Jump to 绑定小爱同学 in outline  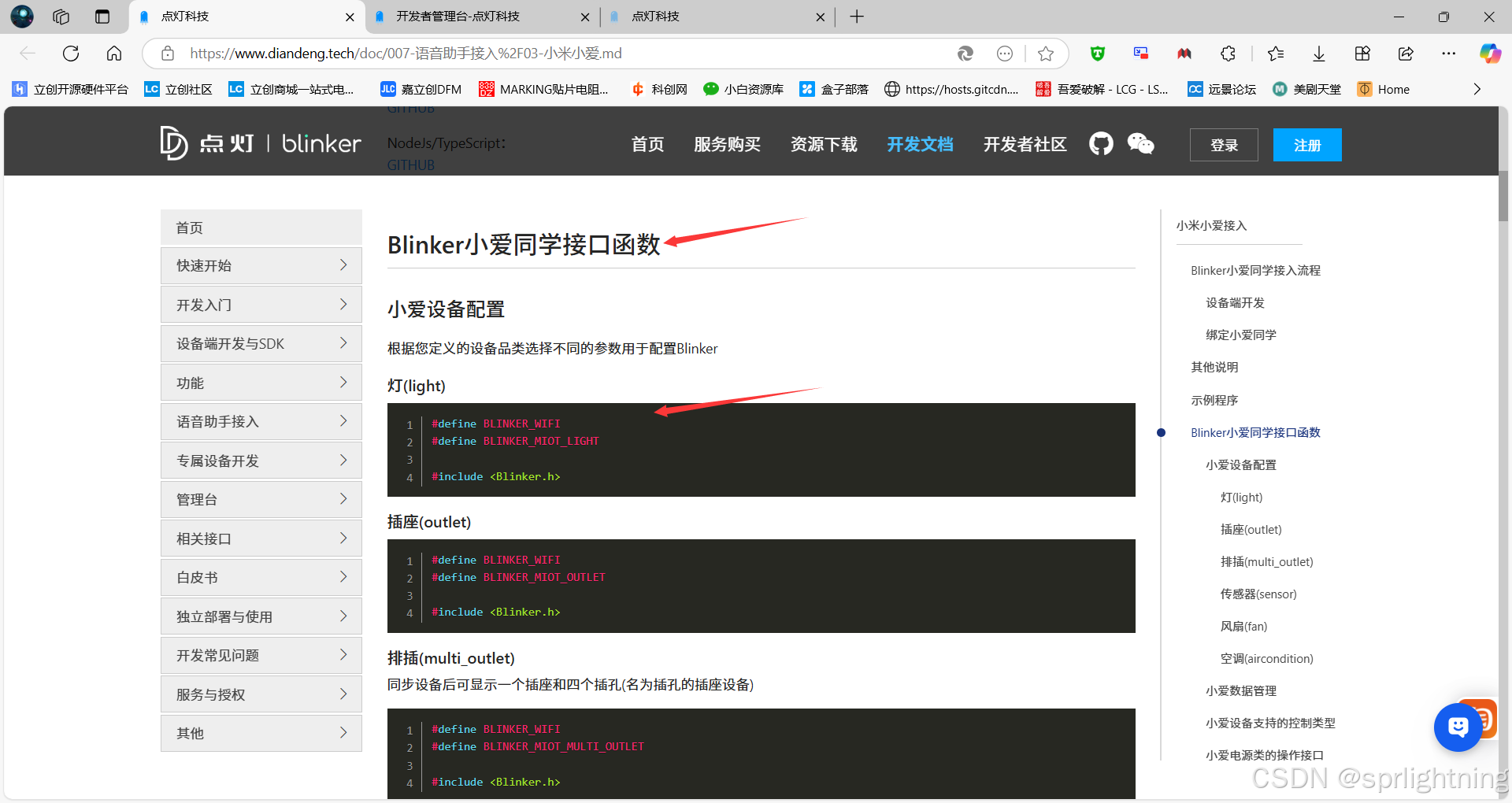click(x=1241, y=335)
